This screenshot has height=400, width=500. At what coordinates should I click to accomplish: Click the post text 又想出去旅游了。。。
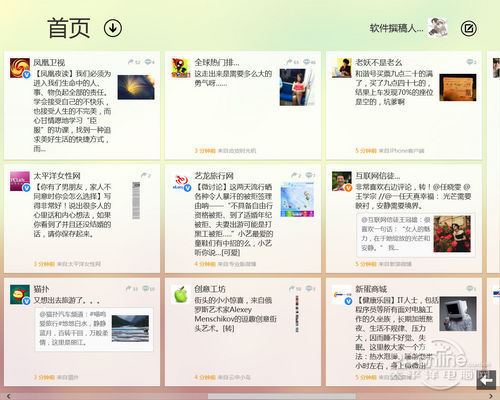[x=67, y=301]
